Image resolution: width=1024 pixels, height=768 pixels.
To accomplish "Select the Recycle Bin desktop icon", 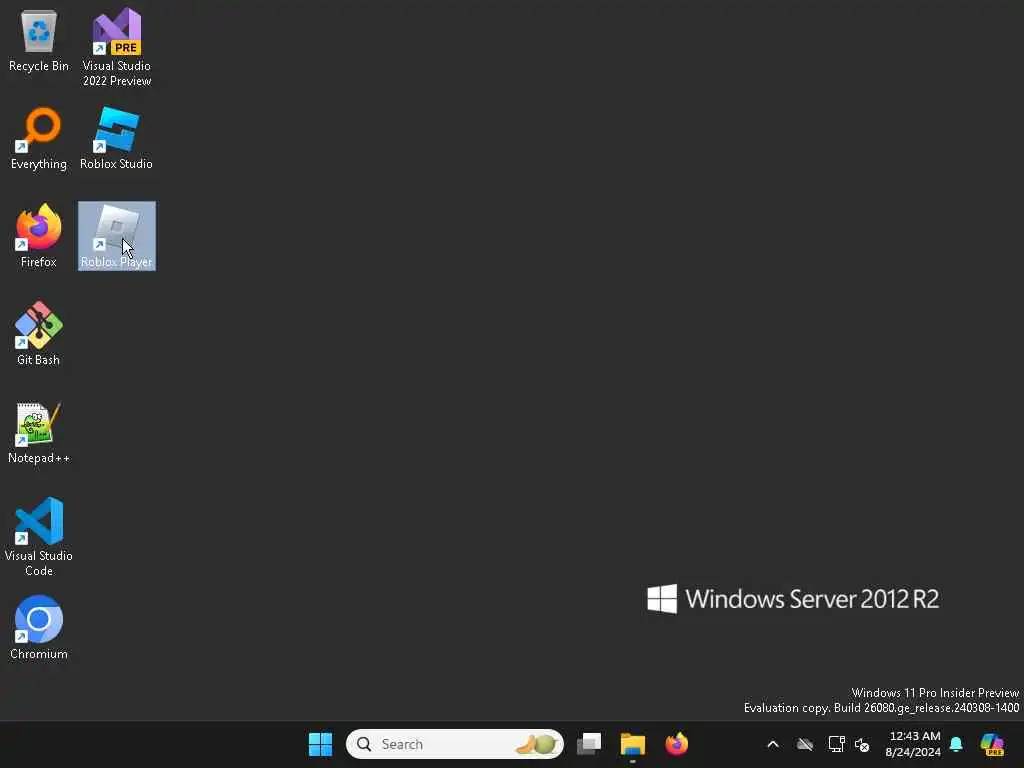I will coord(39,40).
